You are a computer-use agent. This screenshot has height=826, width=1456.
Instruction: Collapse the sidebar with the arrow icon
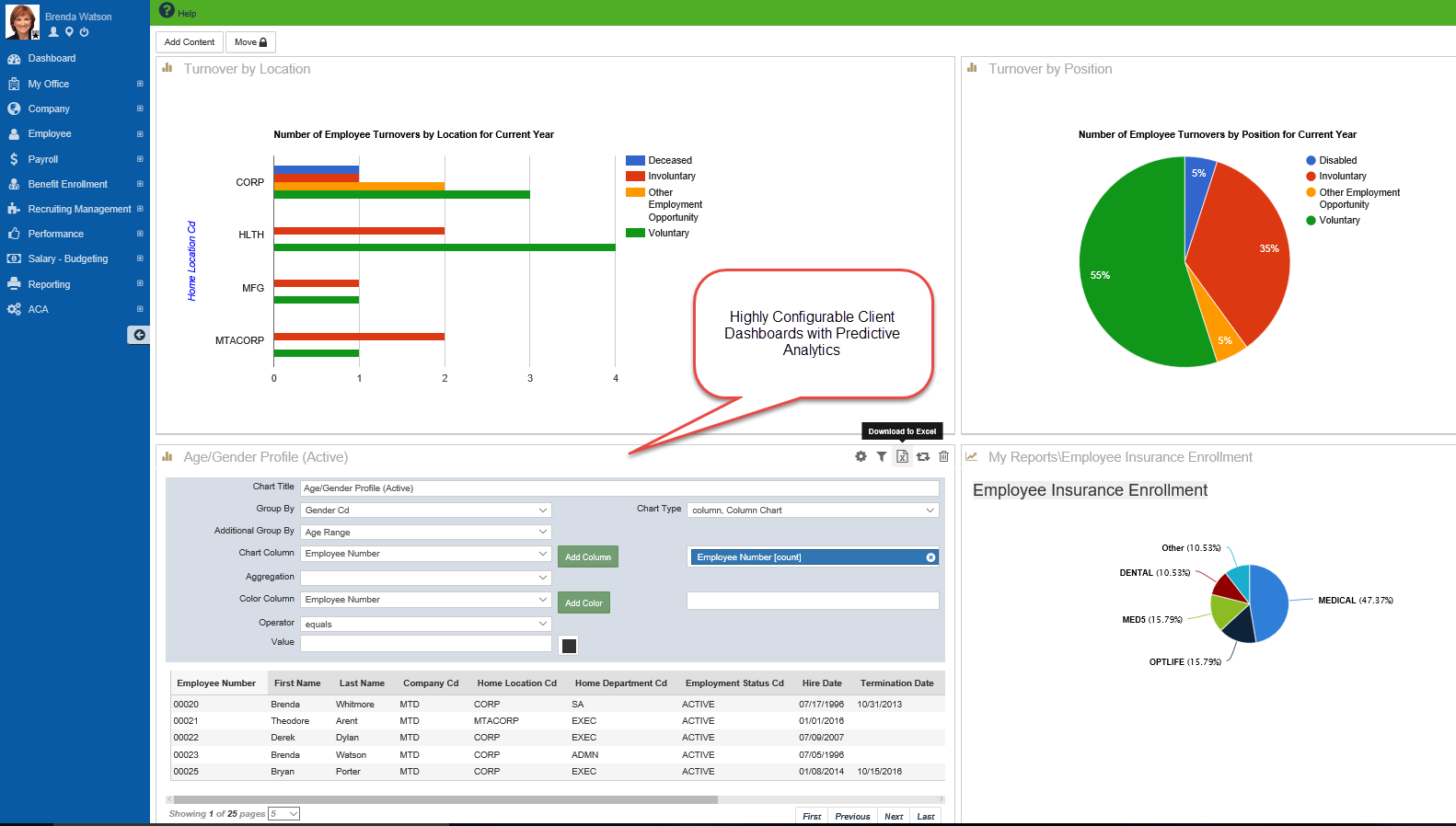138,335
